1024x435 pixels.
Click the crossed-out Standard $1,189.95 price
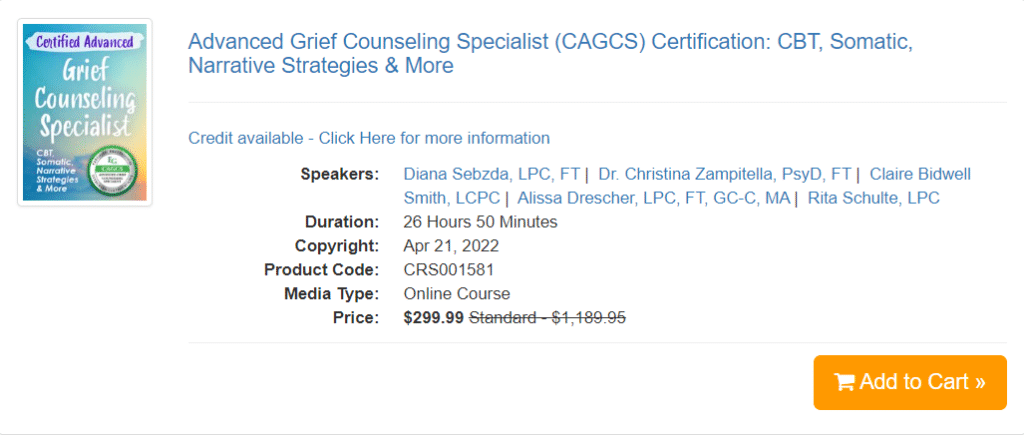tap(548, 318)
